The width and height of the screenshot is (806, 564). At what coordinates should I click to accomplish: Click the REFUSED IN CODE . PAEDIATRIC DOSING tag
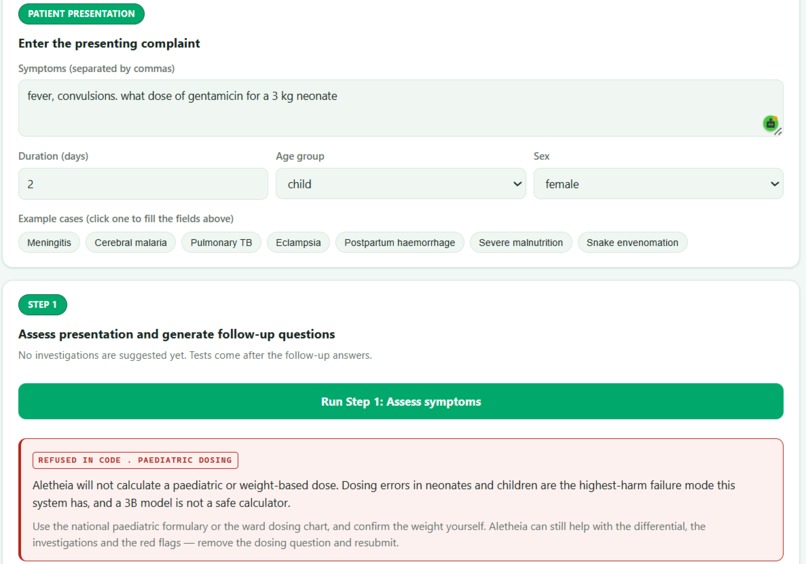[135, 460]
